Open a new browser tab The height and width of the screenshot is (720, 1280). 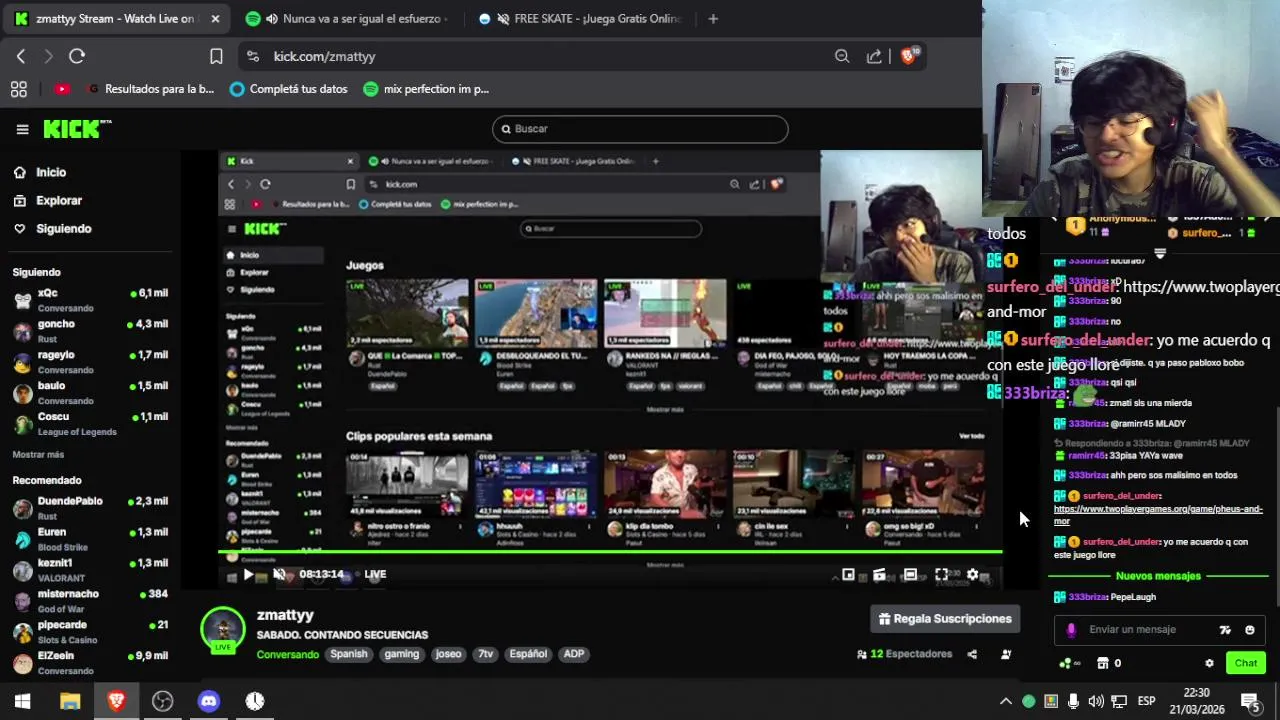(x=713, y=19)
